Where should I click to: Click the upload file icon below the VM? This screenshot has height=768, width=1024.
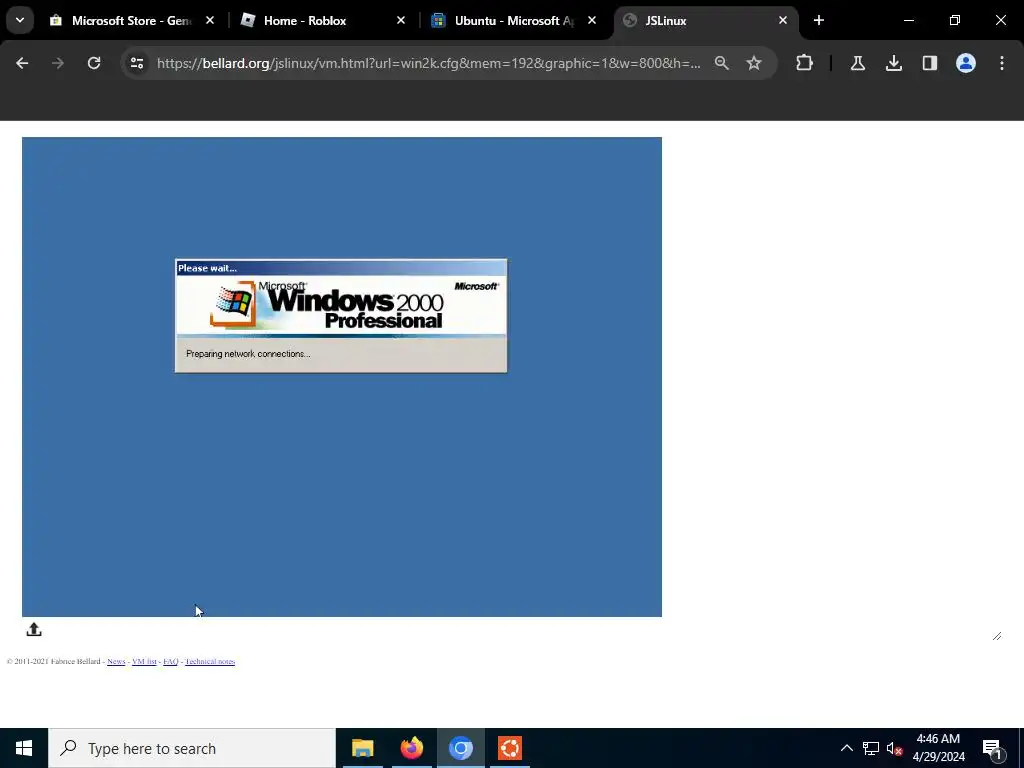(34, 629)
